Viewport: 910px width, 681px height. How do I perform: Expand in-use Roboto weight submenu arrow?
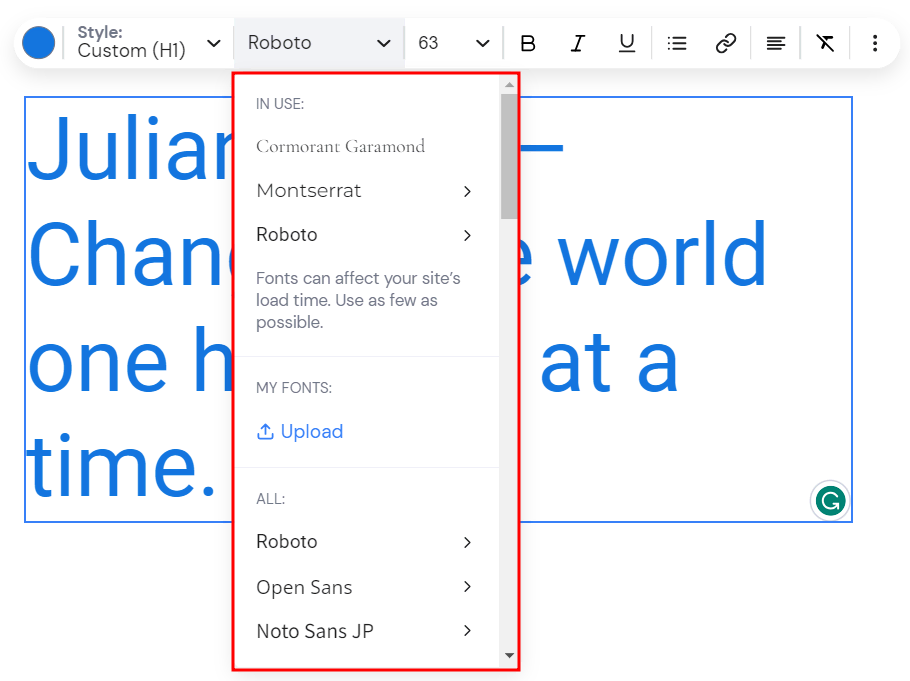point(467,235)
